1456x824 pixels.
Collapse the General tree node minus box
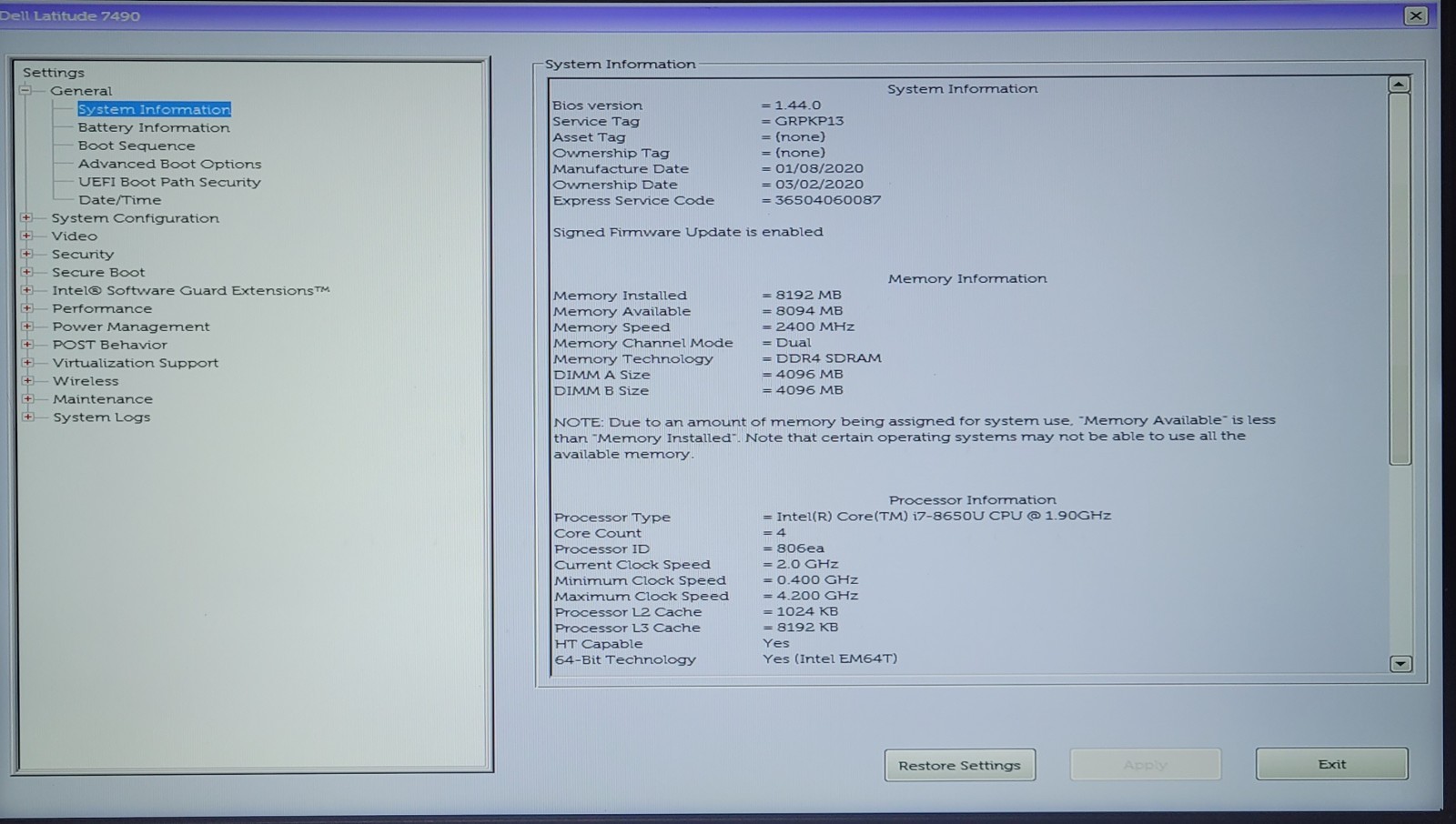25,90
